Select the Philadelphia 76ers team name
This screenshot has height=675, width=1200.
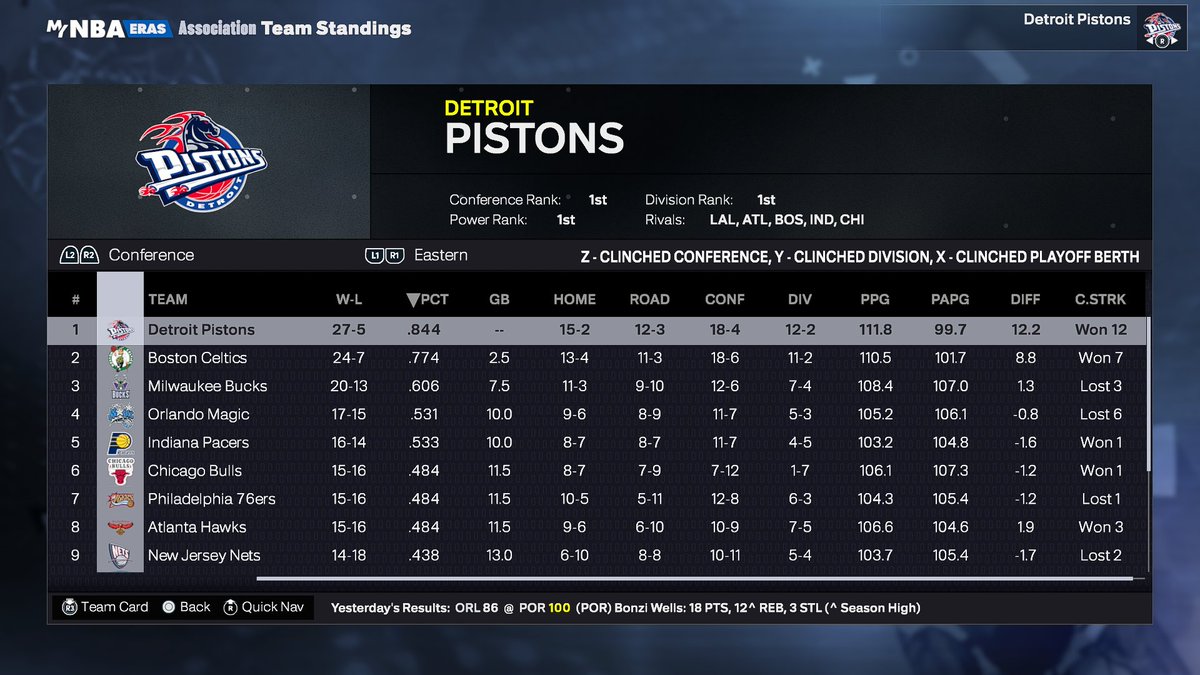(211, 499)
